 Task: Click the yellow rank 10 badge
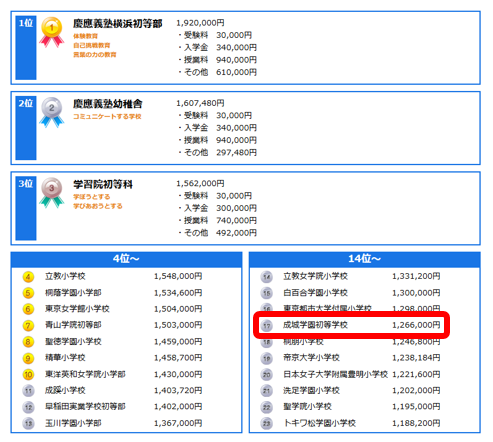point(28,374)
